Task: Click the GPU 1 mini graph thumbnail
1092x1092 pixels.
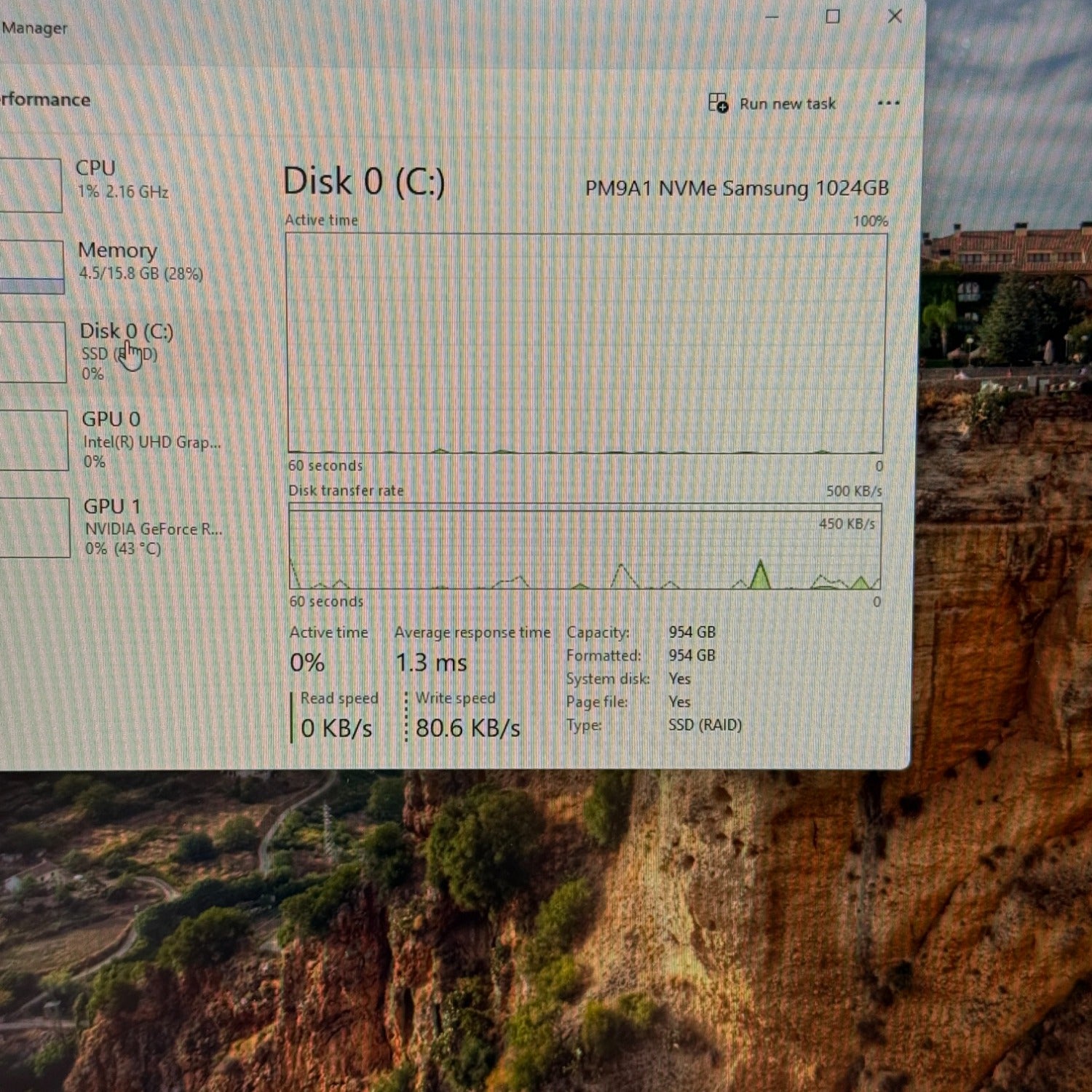Action: 34,528
